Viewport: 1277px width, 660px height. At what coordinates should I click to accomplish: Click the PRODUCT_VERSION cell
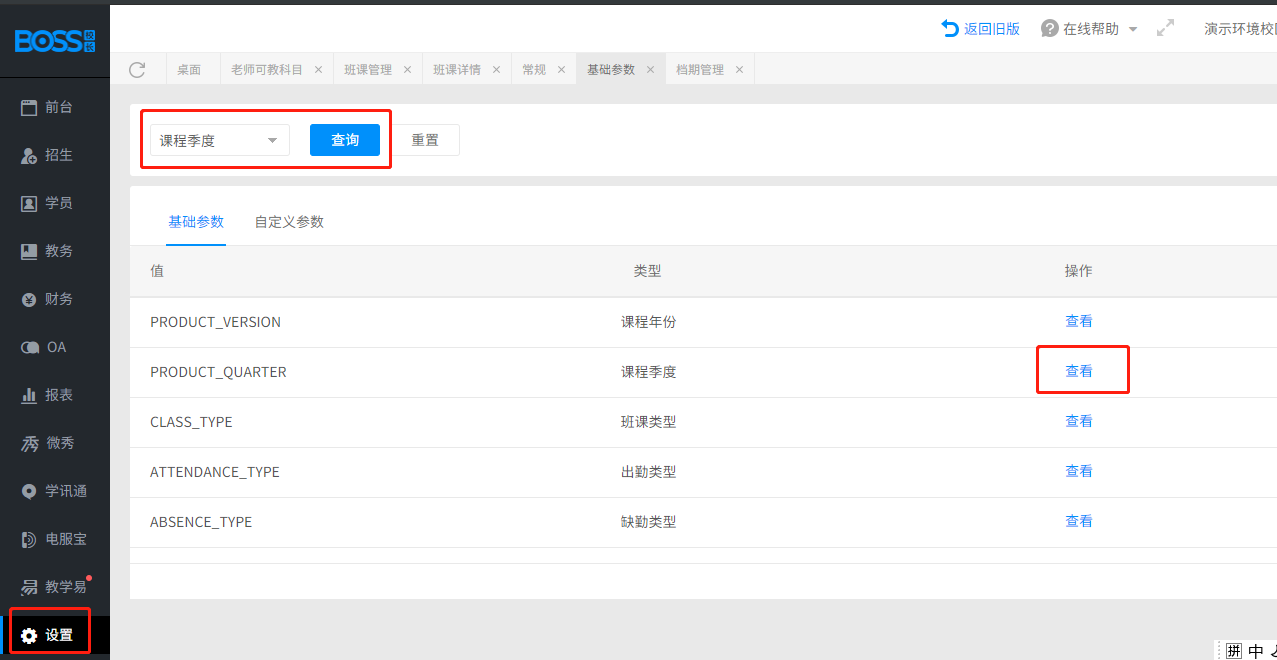(215, 322)
